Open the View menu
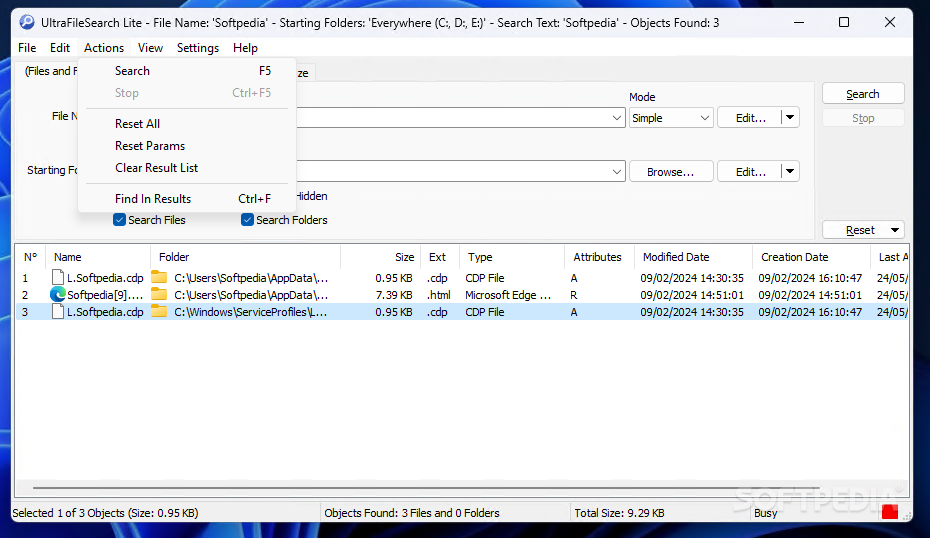 tap(151, 48)
